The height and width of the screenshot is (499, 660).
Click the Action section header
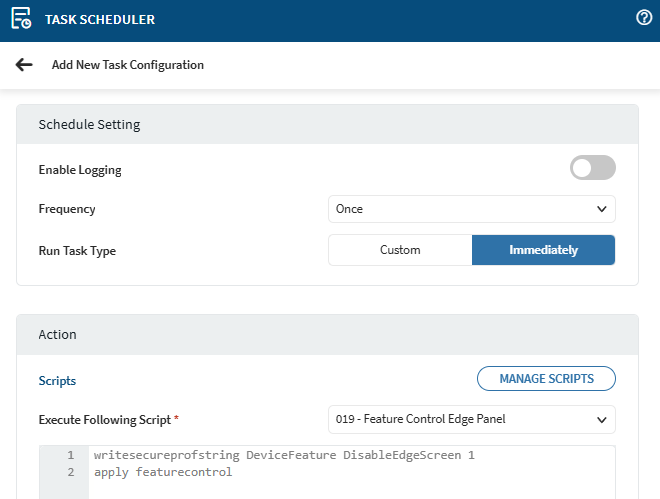(57, 334)
